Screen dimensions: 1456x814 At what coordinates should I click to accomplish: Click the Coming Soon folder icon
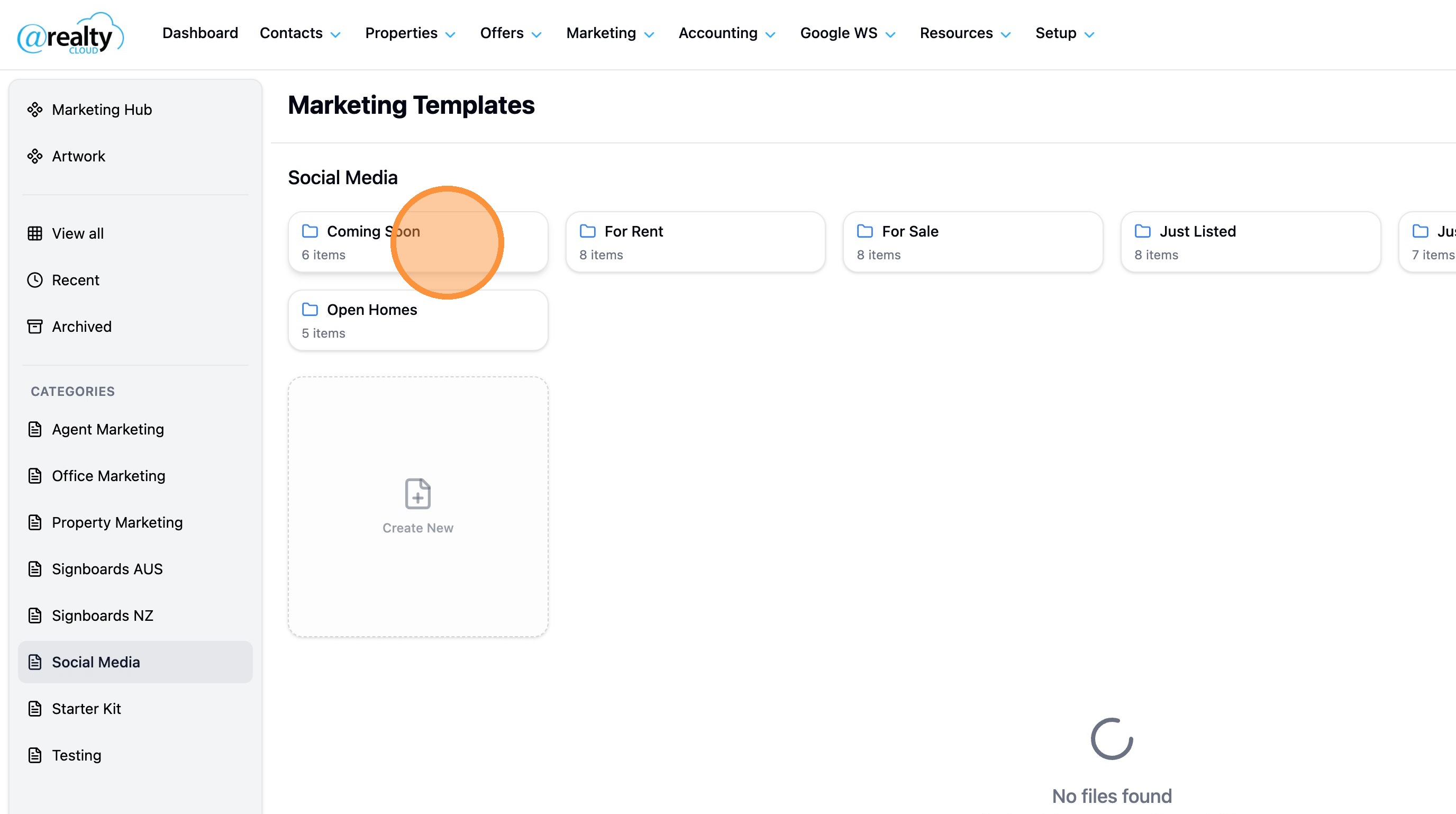310,231
